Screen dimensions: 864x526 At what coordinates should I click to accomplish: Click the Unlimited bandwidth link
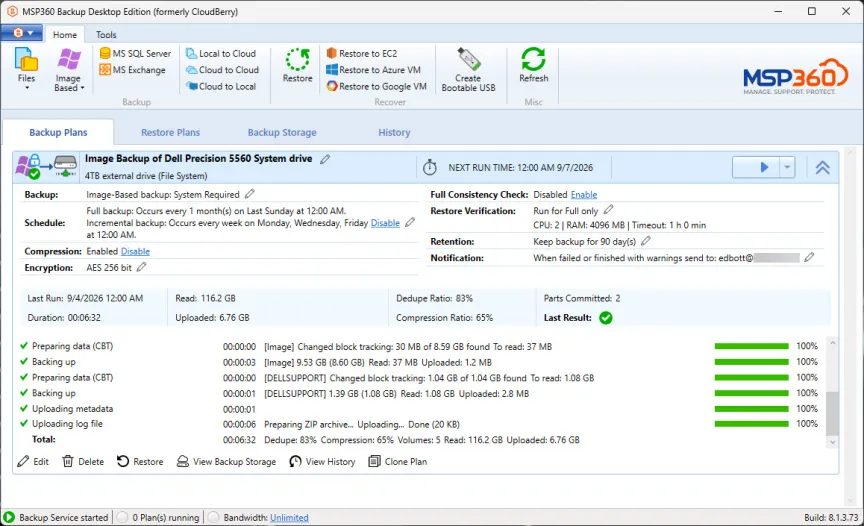(289, 518)
